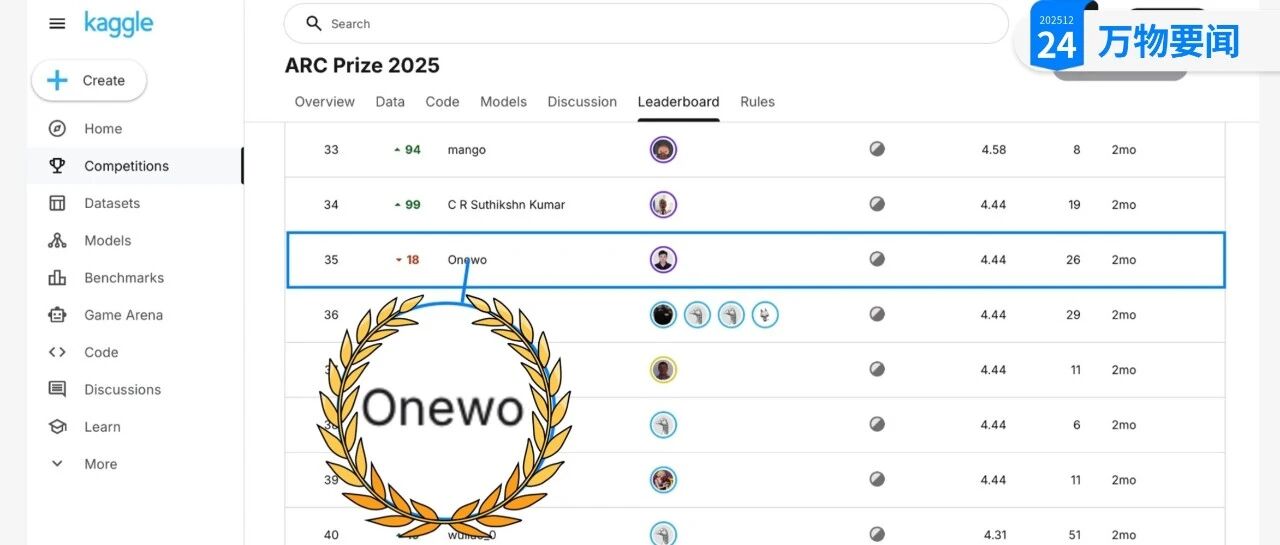The height and width of the screenshot is (545, 1280).
Task: Click the Kaggle logo
Action: point(118,24)
